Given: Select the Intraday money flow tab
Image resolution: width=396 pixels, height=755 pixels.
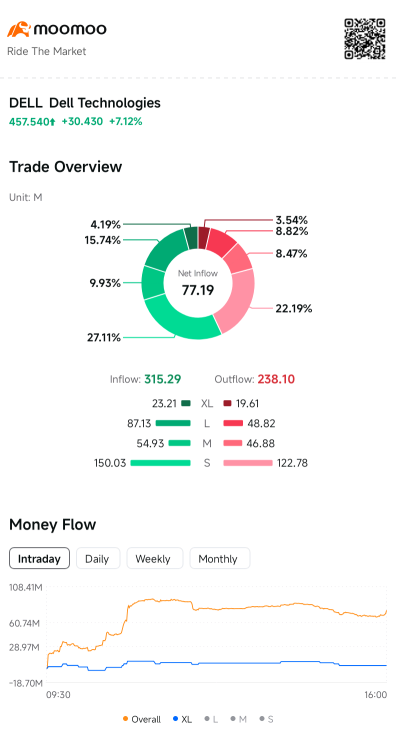Looking at the screenshot, I should click(x=40, y=559).
